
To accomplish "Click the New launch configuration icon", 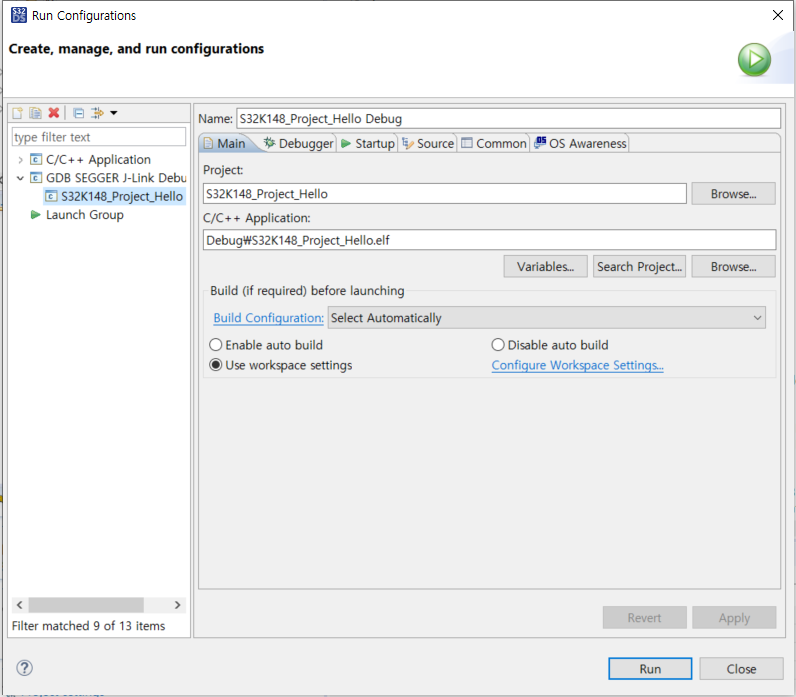I will tap(17, 113).
